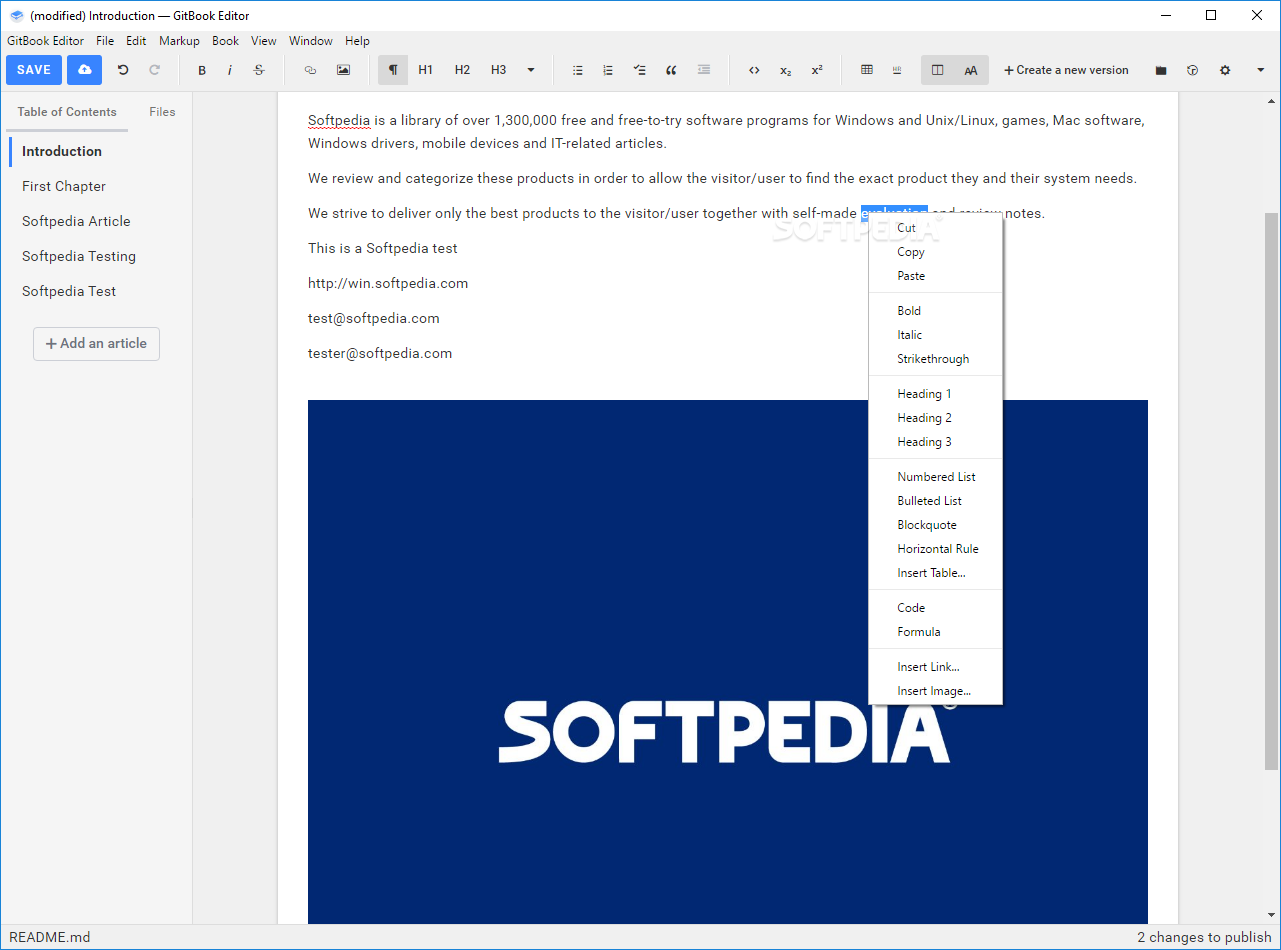Open the View menu
Screen dimensions: 1281x950
[x=264, y=41]
